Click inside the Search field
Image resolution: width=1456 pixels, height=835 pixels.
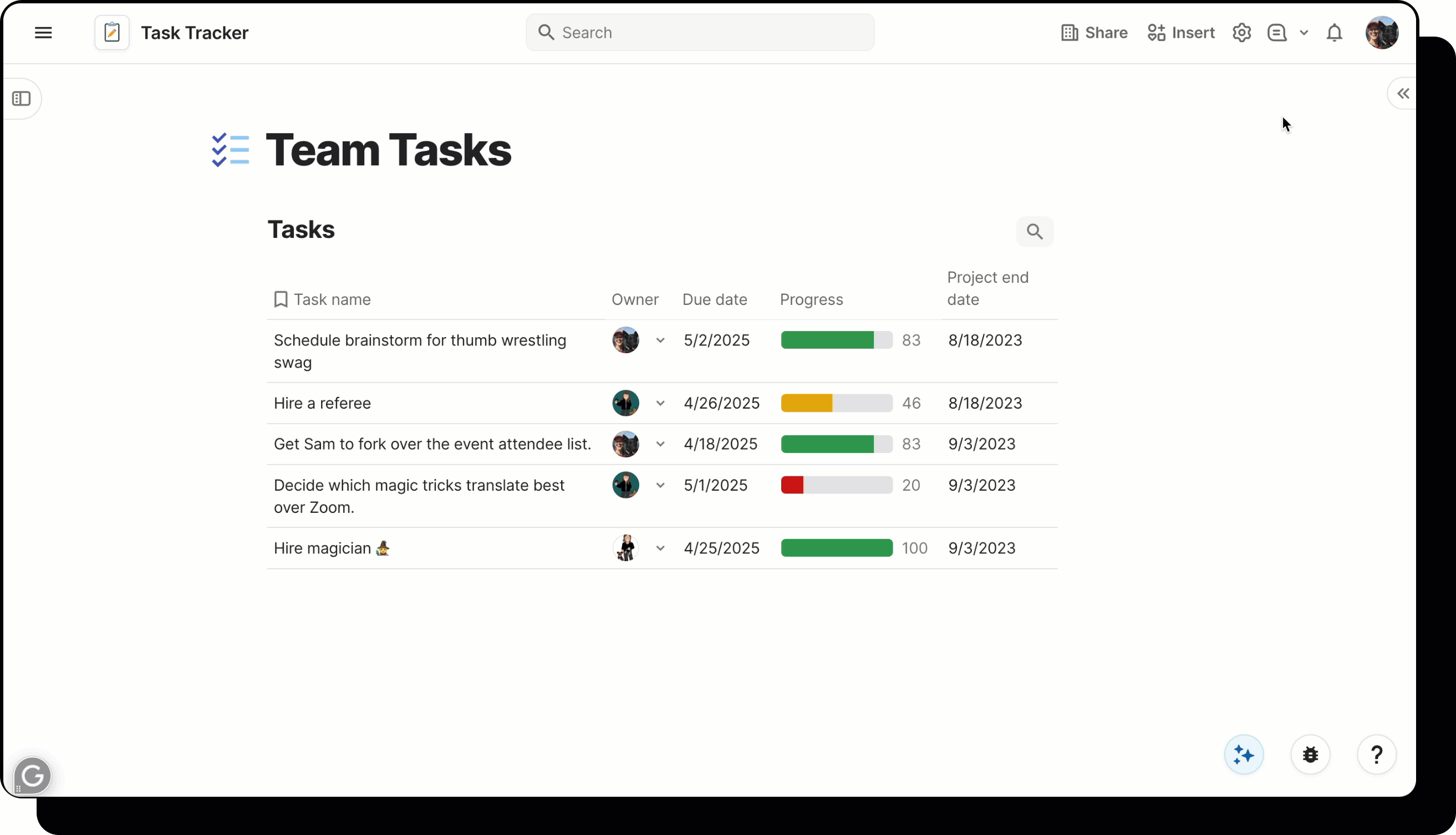point(700,32)
